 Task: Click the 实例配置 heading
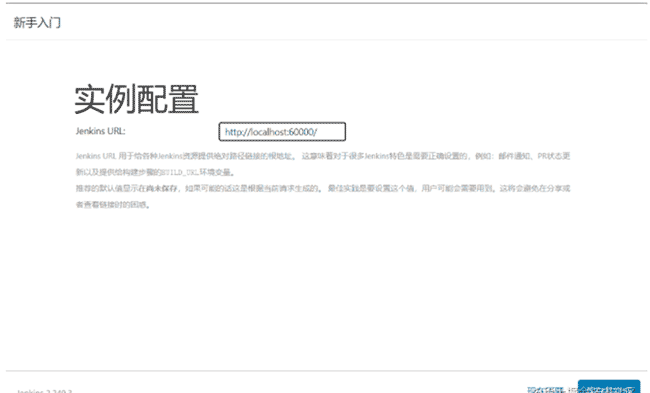[x=136, y=99]
